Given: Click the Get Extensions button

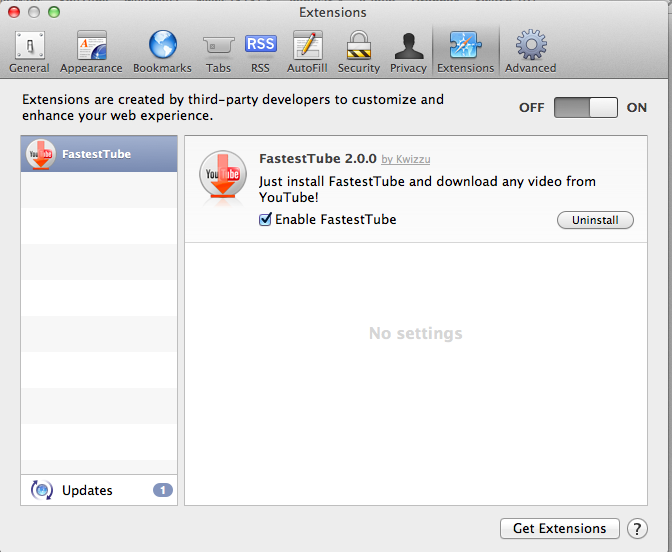Looking at the screenshot, I should [x=560, y=528].
